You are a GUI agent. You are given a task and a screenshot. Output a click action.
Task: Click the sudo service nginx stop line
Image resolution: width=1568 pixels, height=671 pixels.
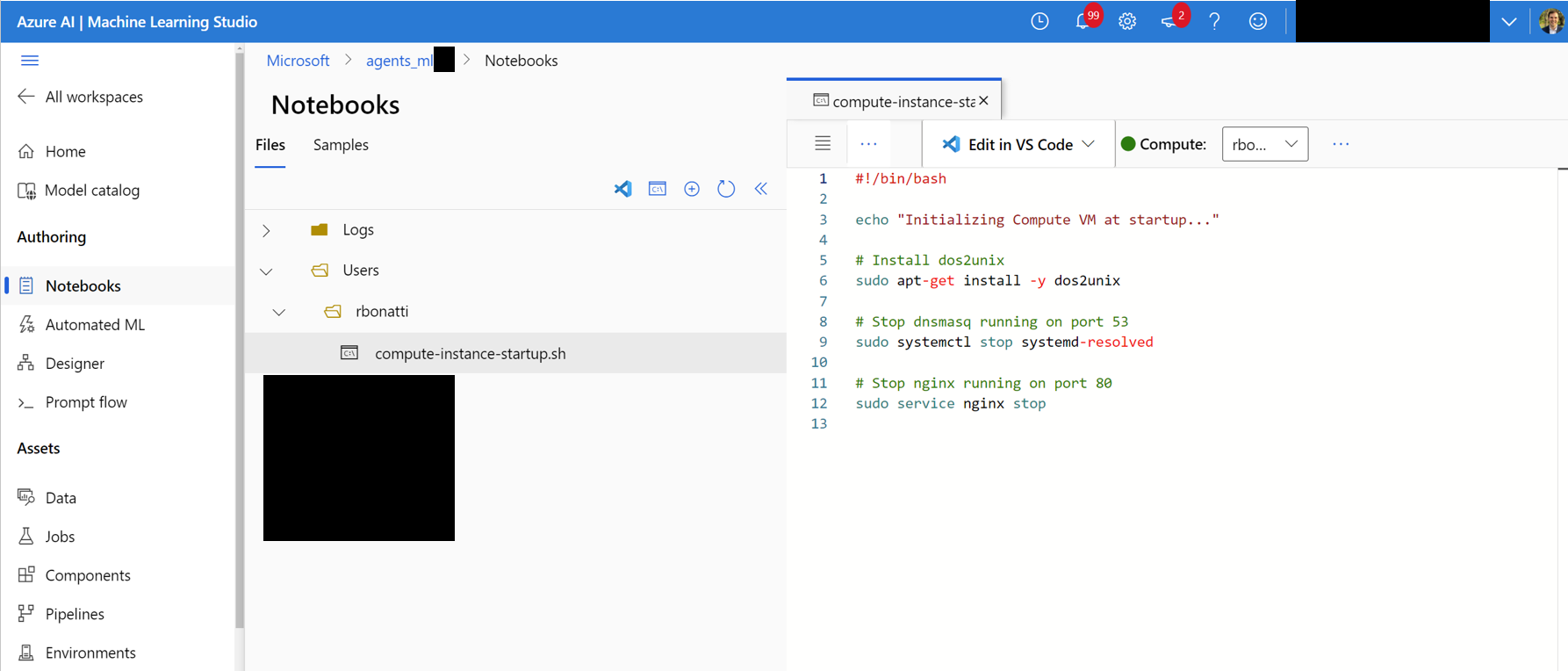(951, 404)
